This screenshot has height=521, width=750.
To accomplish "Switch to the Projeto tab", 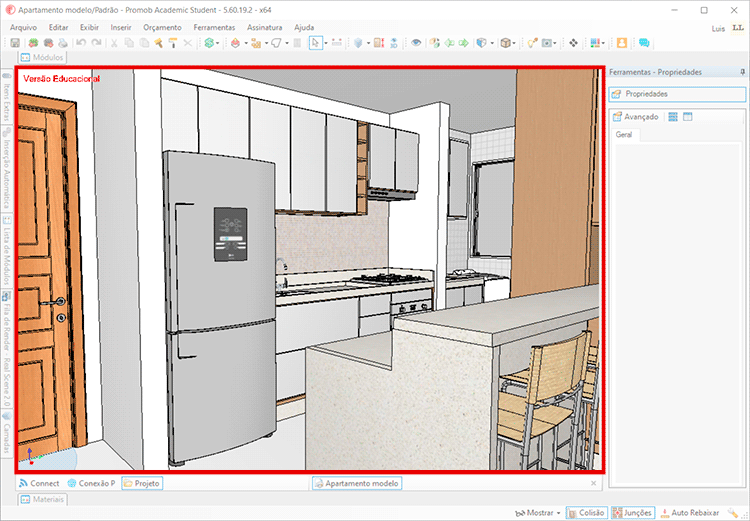I will tap(141, 483).
